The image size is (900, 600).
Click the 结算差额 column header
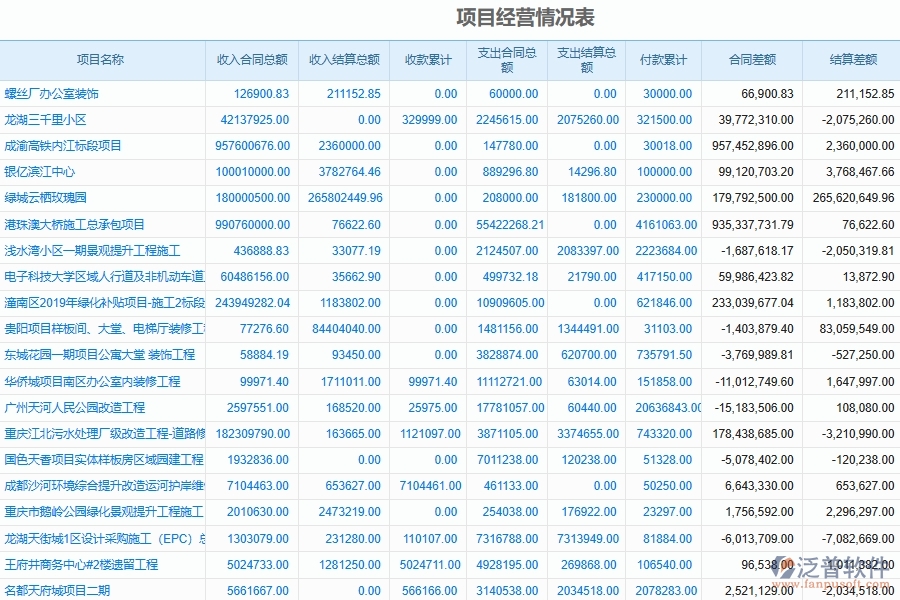pyautogui.click(x=852, y=60)
